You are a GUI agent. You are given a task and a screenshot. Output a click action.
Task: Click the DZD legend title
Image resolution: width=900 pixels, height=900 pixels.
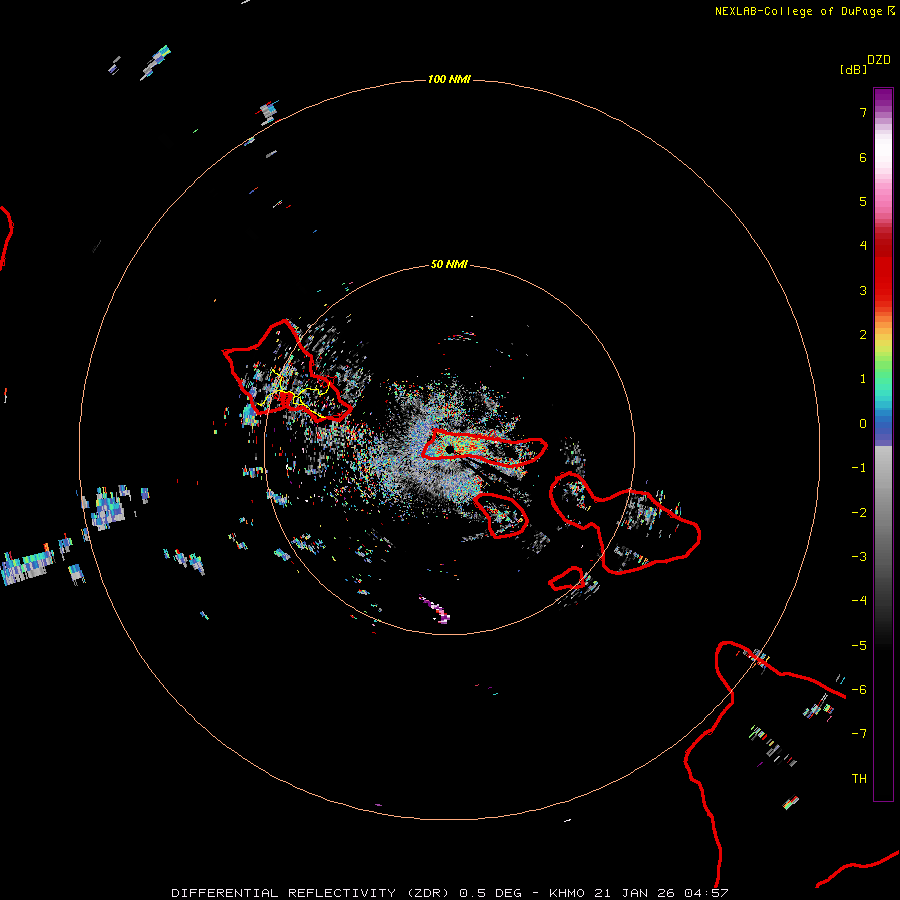point(879,60)
